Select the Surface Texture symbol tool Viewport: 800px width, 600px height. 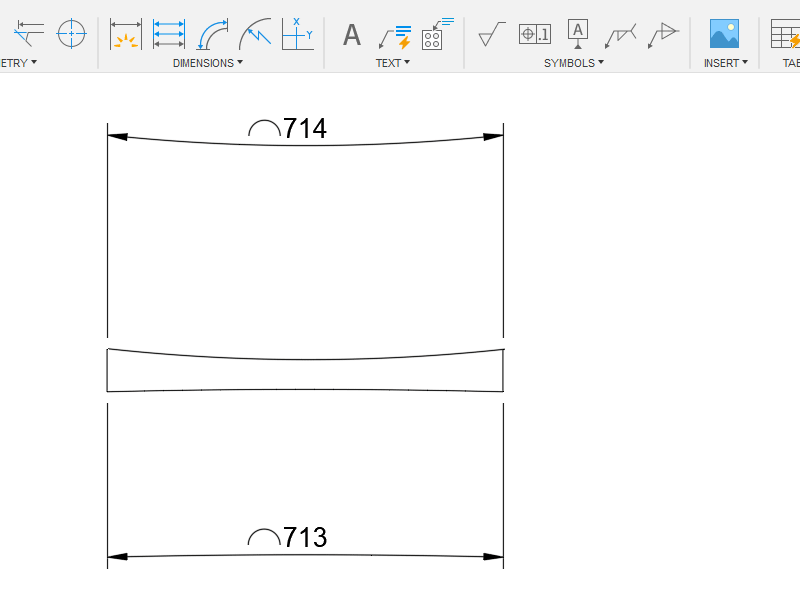(x=492, y=34)
